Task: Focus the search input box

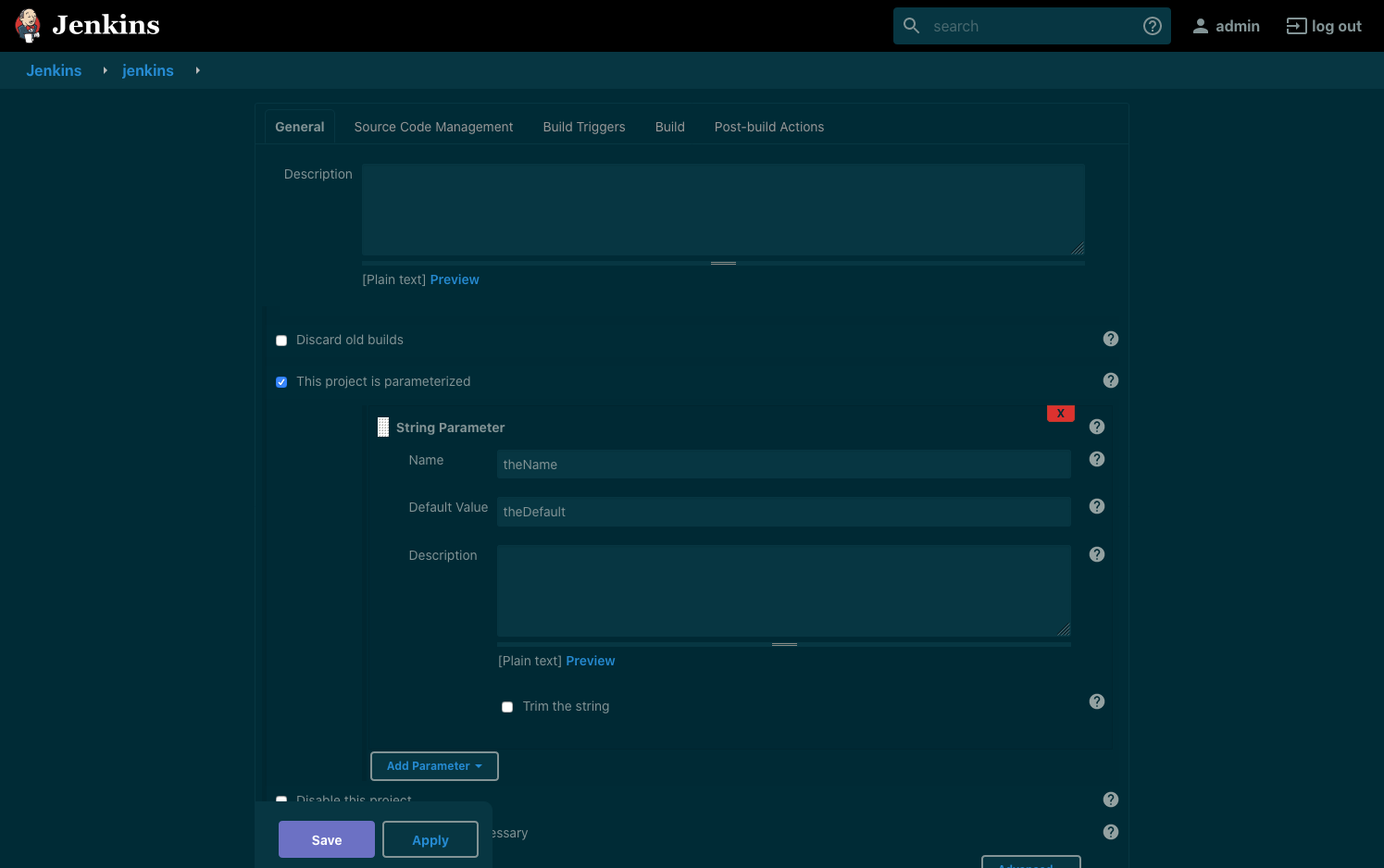Action: point(1032,26)
